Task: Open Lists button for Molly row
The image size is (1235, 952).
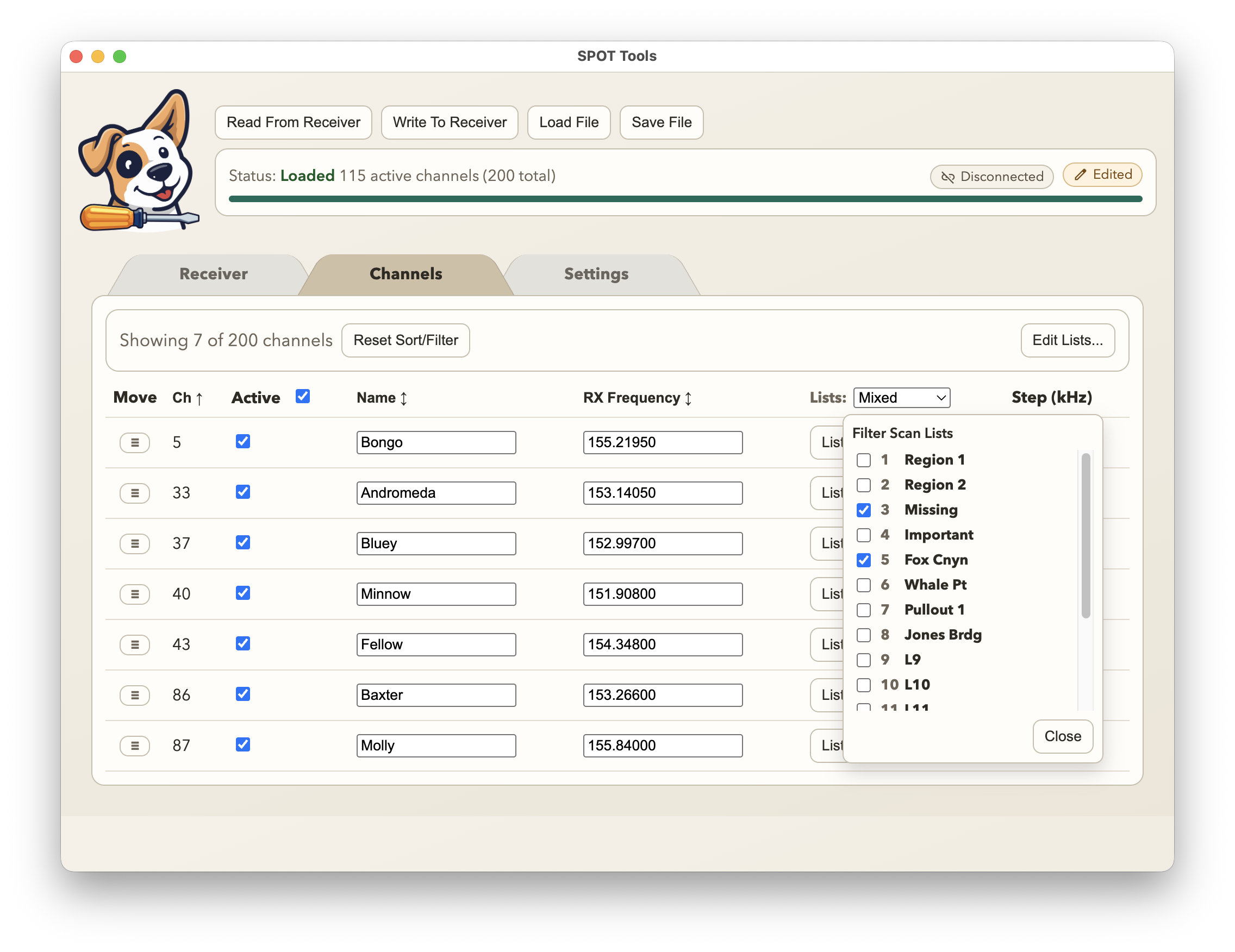Action: click(827, 746)
